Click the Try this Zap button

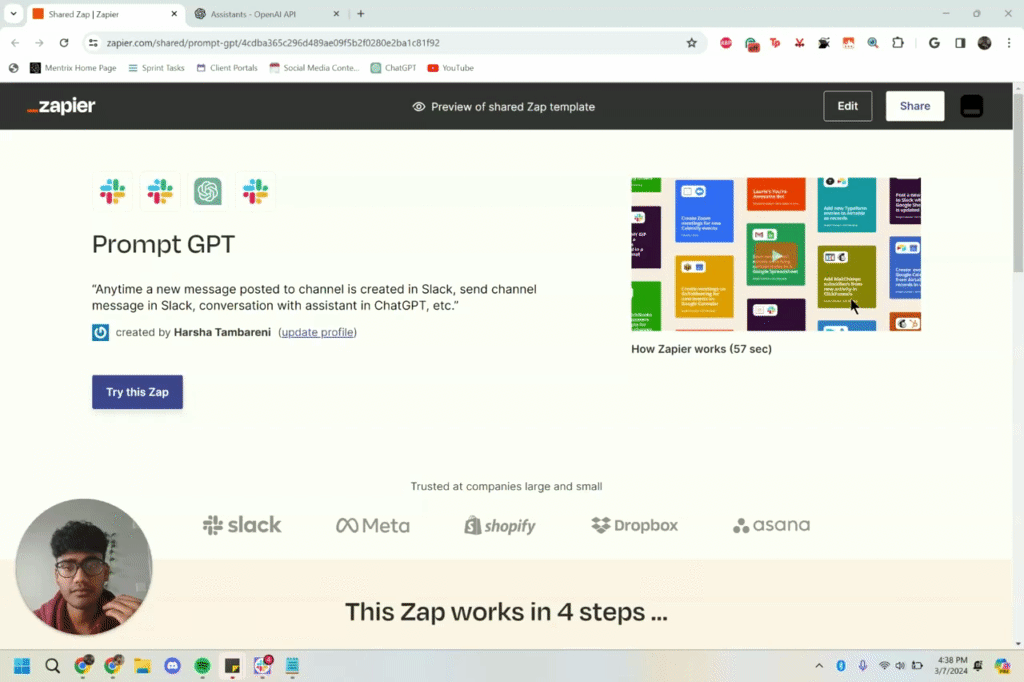137,391
